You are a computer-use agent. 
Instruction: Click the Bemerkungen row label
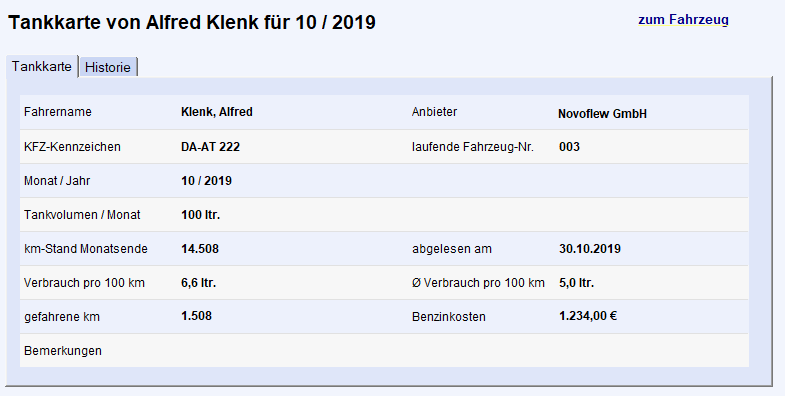pyautogui.click(x=63, y=351)
